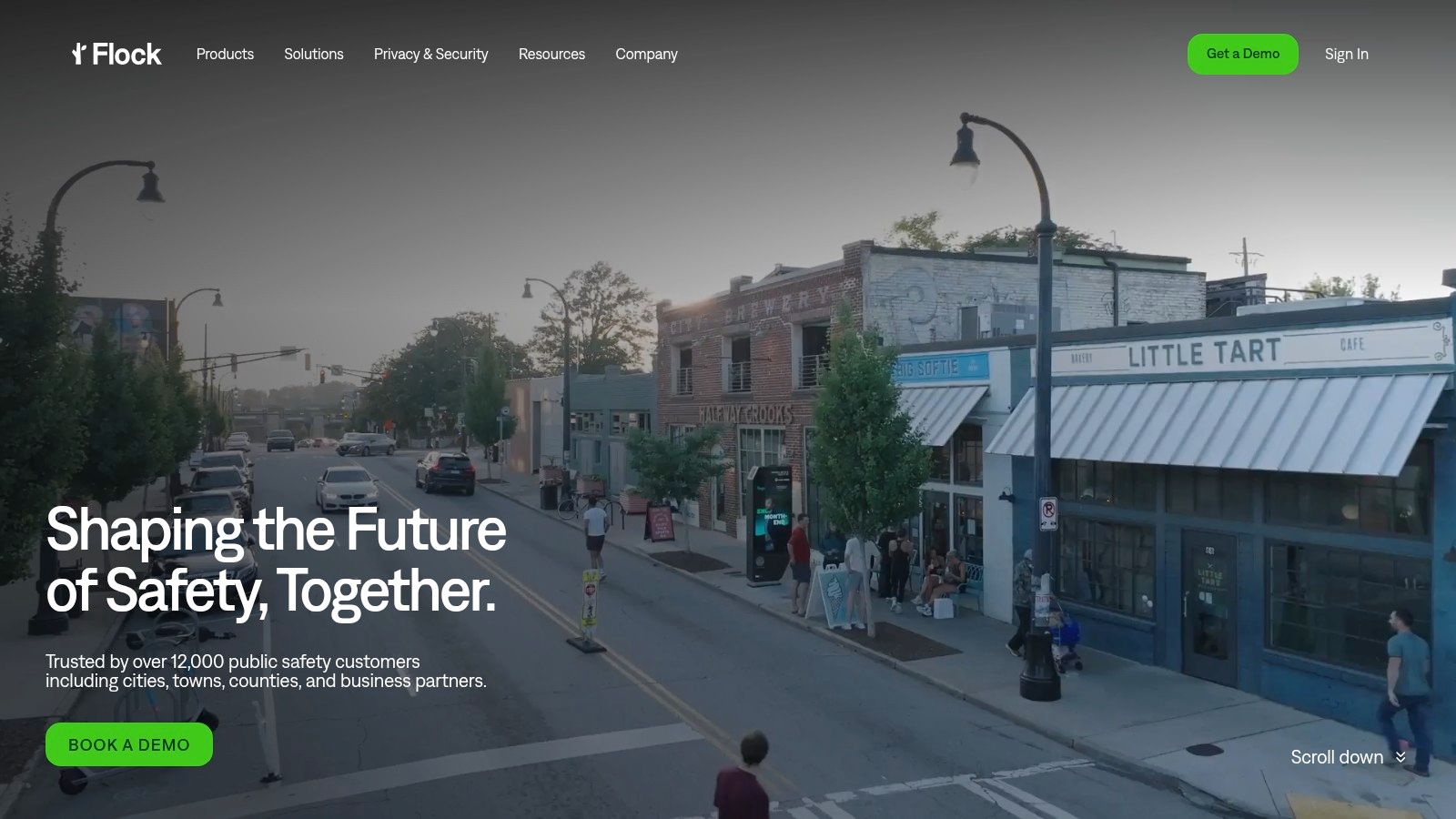This screenshot has width=1456, height=819.
Task: Click the Flock bird logo icon
Action: tap(79, 54)
